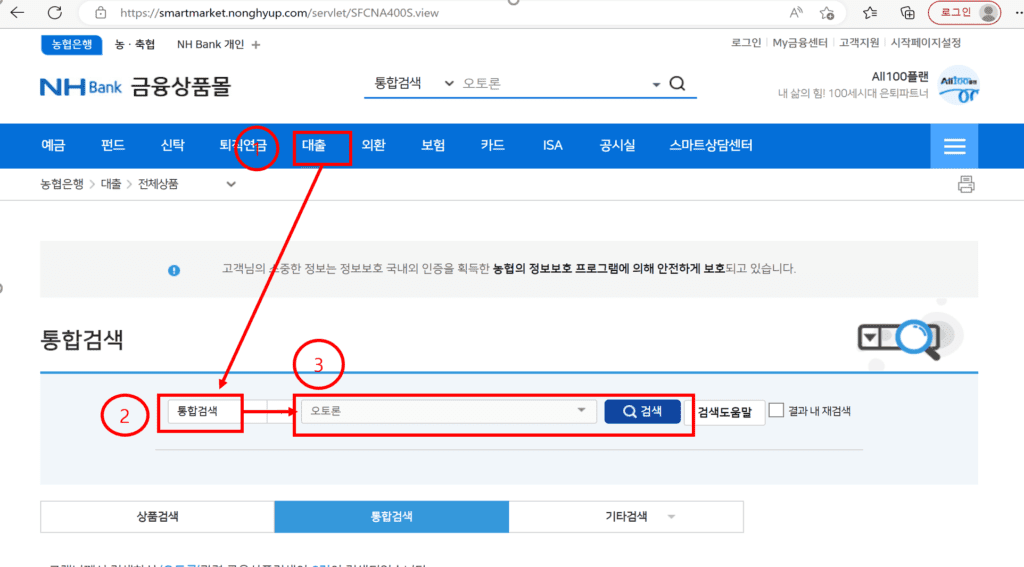The width and height of the screenshot is (1024, 567).
Task: Open the browser settings three-dot menu
Action: click(x=1018, y=12)
